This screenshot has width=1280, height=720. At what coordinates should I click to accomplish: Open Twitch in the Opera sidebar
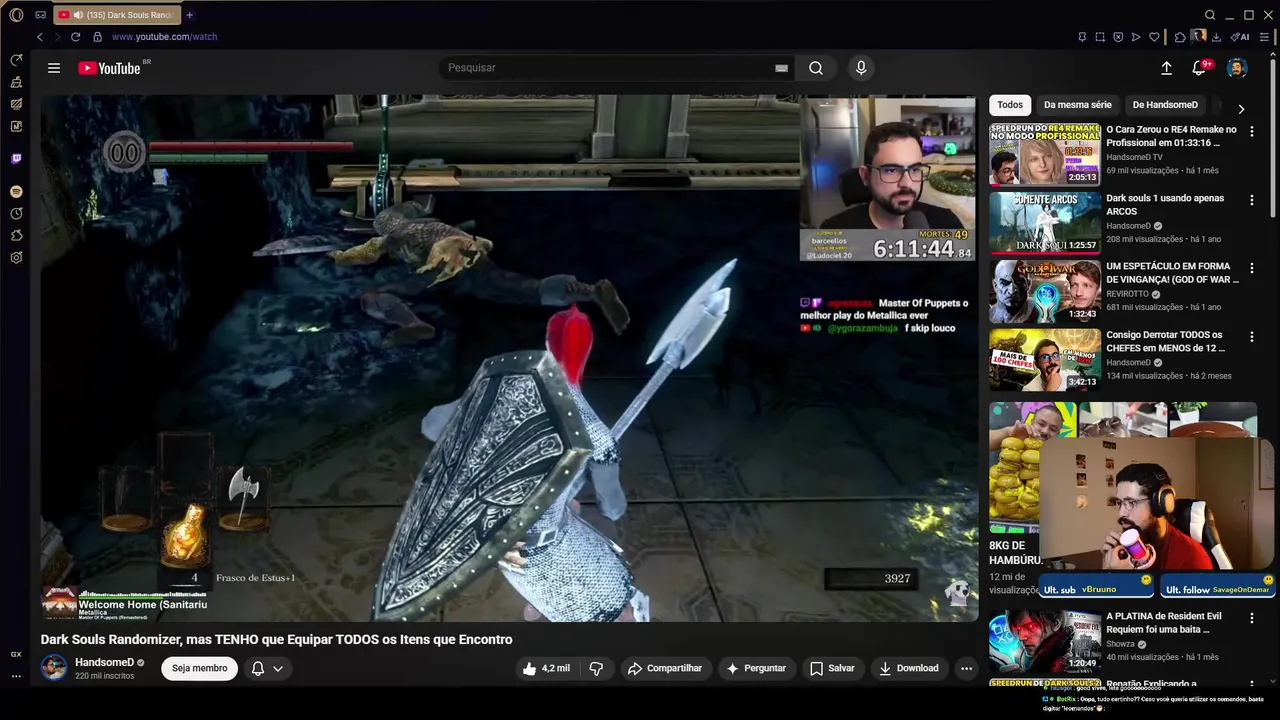16,158
